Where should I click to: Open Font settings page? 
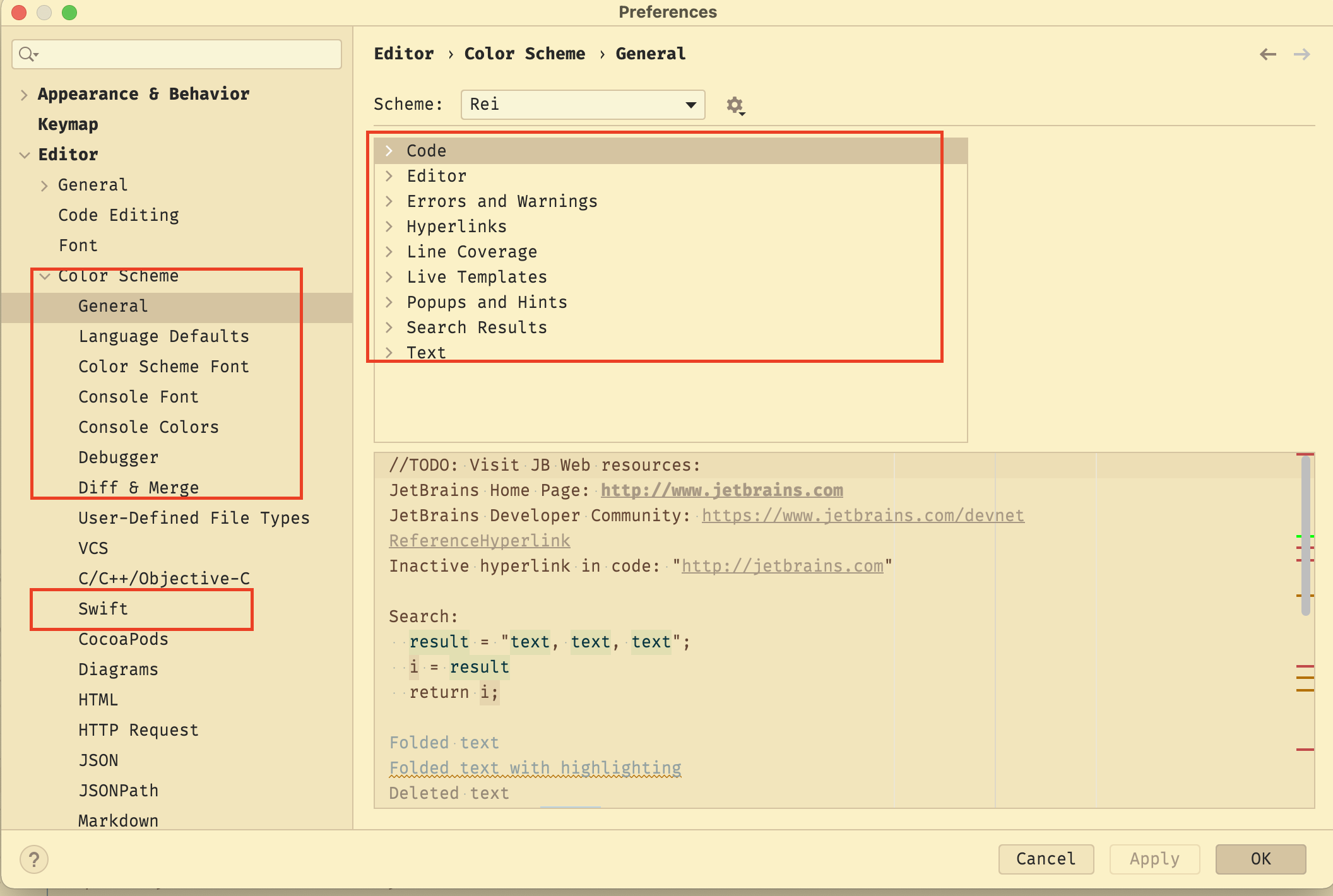coord(78,245)
